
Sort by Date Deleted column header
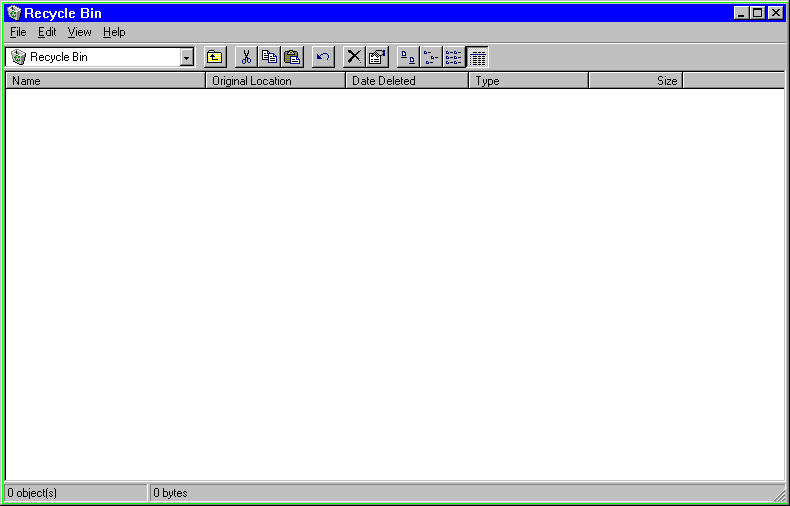coord(407,81)
